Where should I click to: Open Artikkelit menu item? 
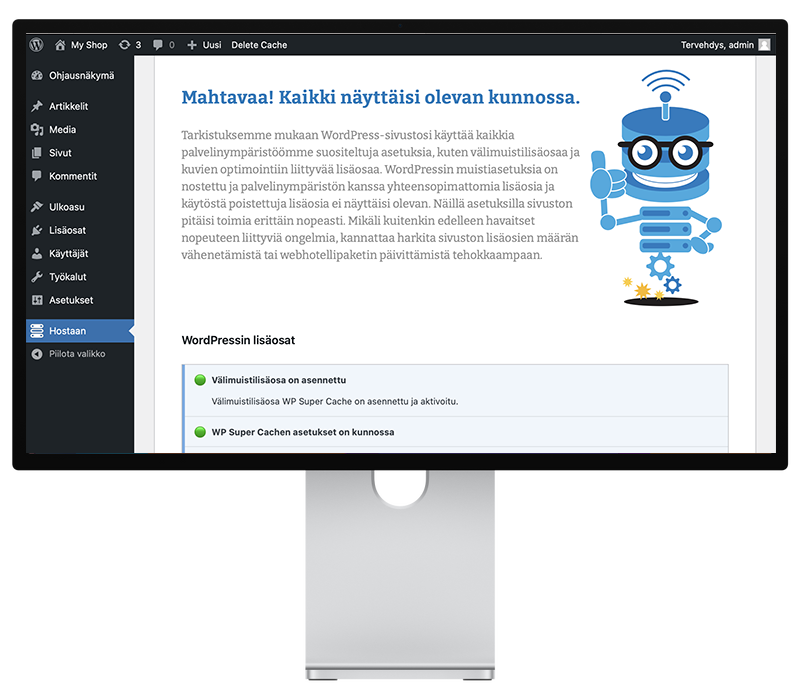(x=68, y=106)
